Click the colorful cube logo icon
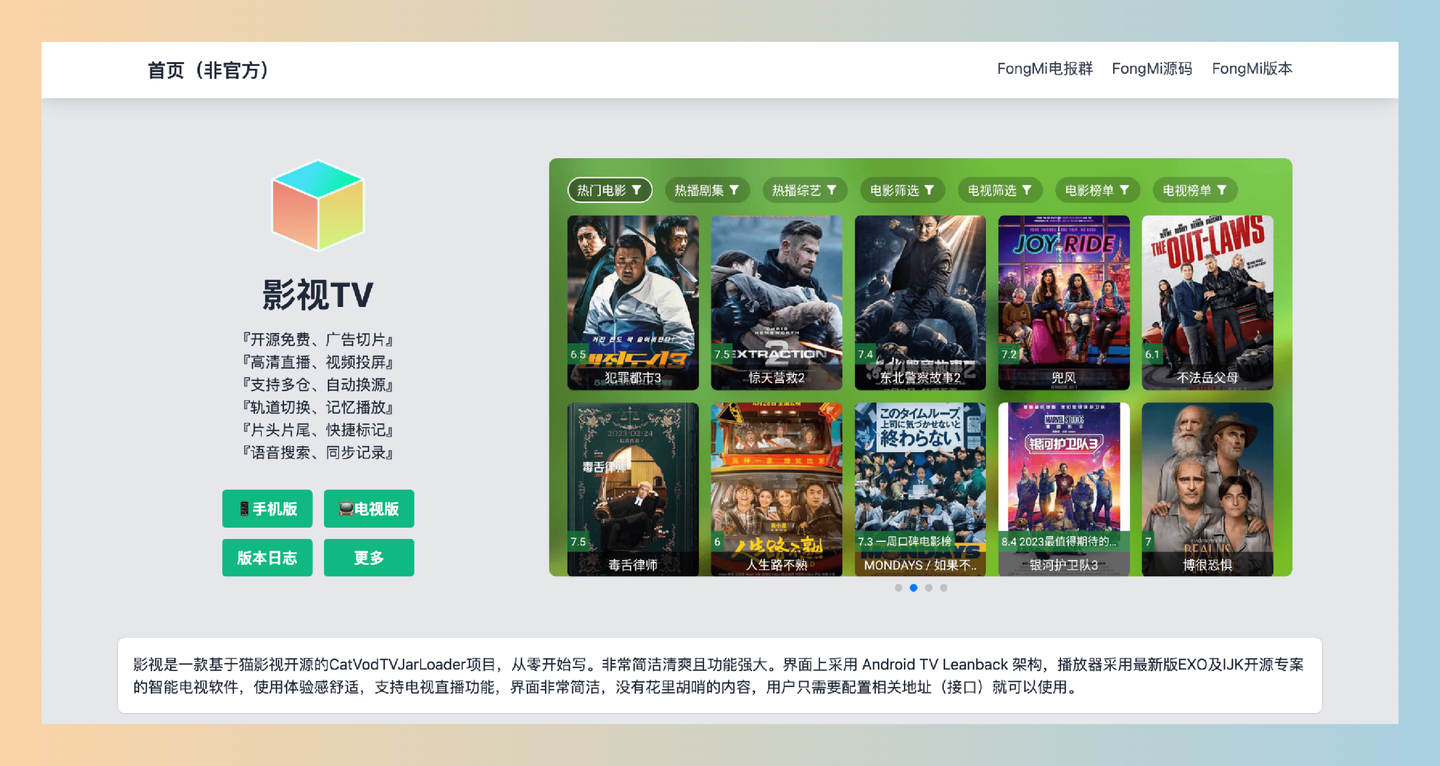1440x766 pixels. (317, 204)
